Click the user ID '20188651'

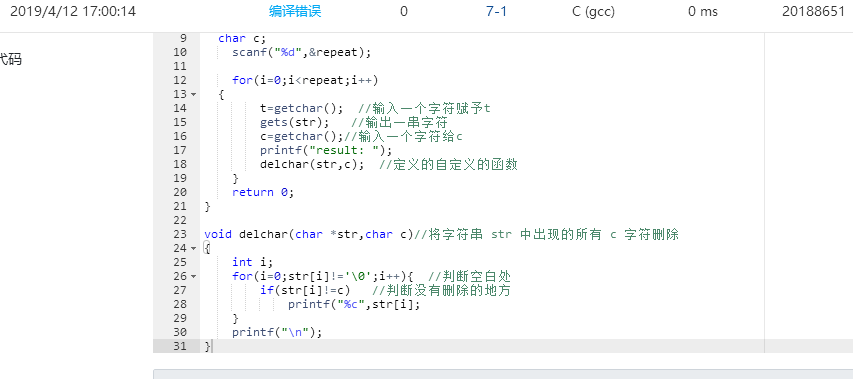pos(813,11)
